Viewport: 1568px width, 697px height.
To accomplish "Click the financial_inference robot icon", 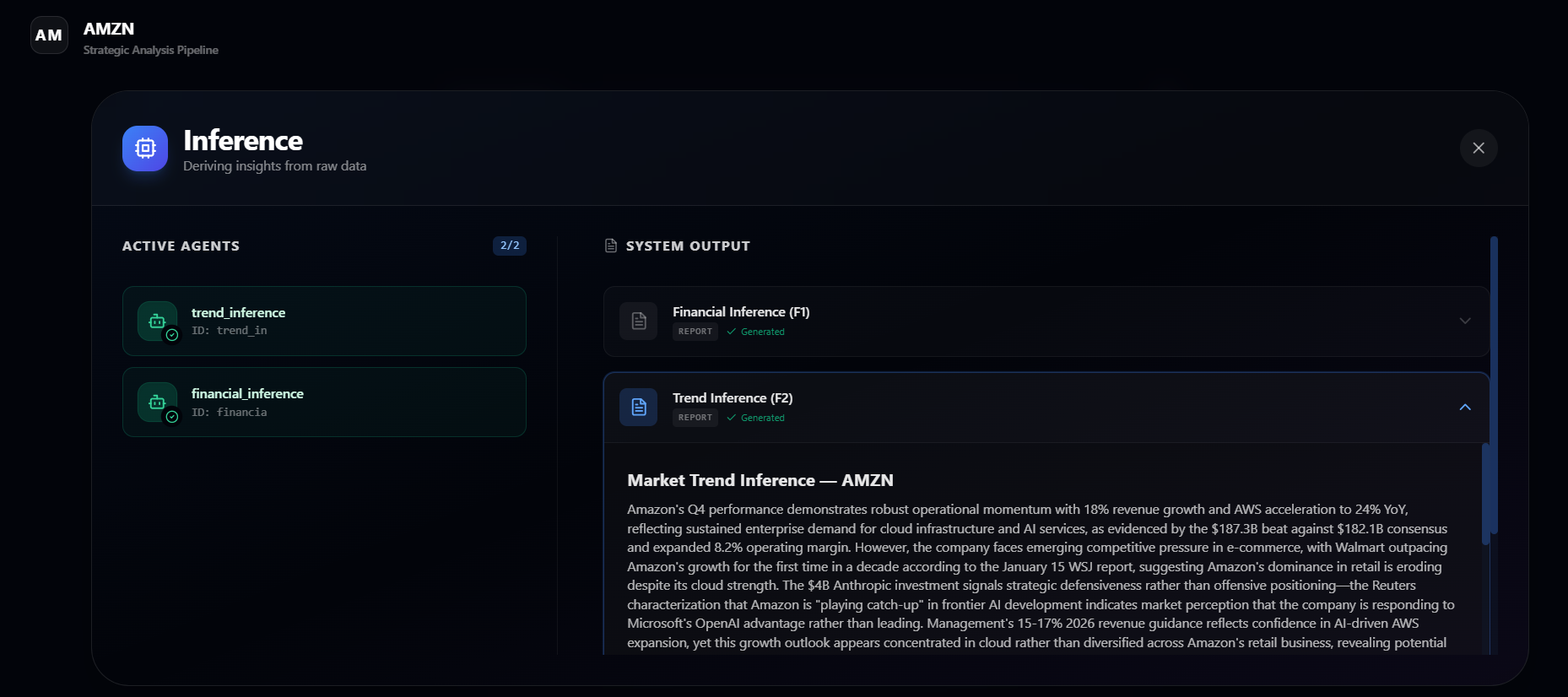I will pos(158,403).
